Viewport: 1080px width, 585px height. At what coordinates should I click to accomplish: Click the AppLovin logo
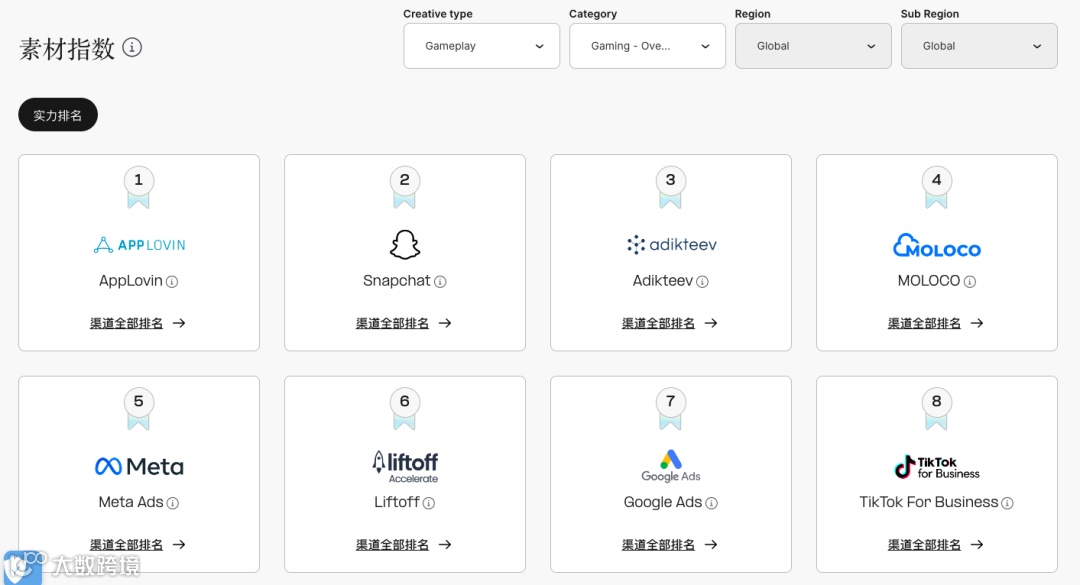[x=139, y=245]
